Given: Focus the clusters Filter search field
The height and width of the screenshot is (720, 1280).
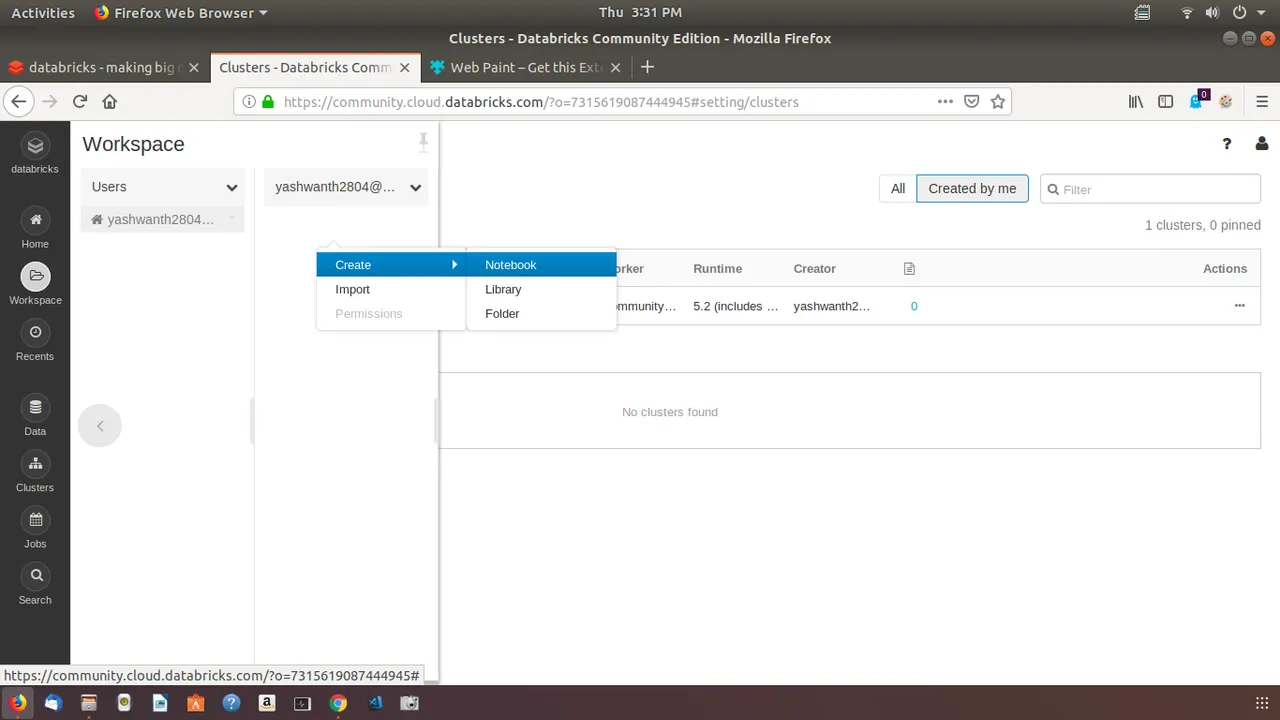Looking at the screenshot, I should coord(1150,189).
